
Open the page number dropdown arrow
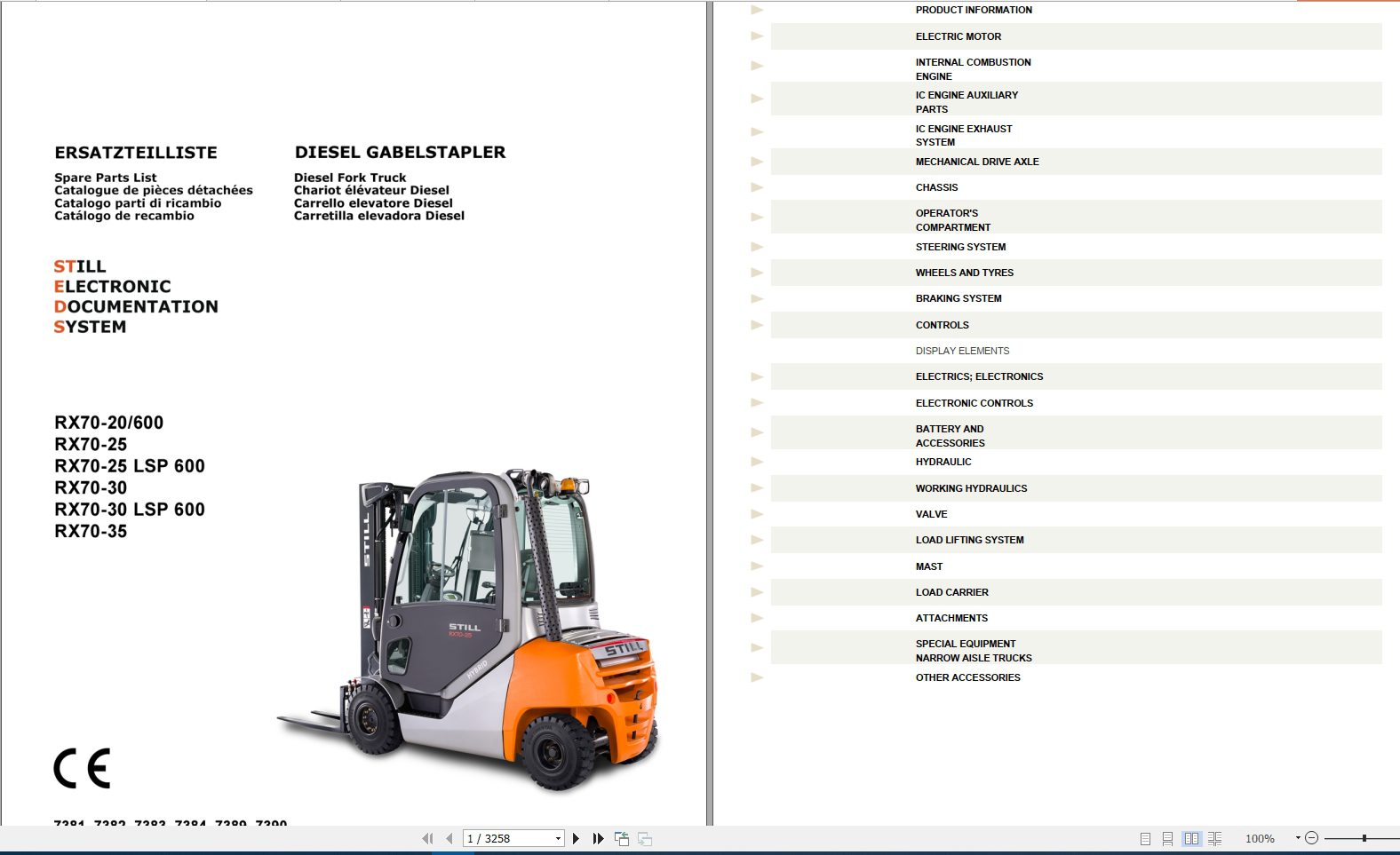pyautogui.click(x=558, y=838)
